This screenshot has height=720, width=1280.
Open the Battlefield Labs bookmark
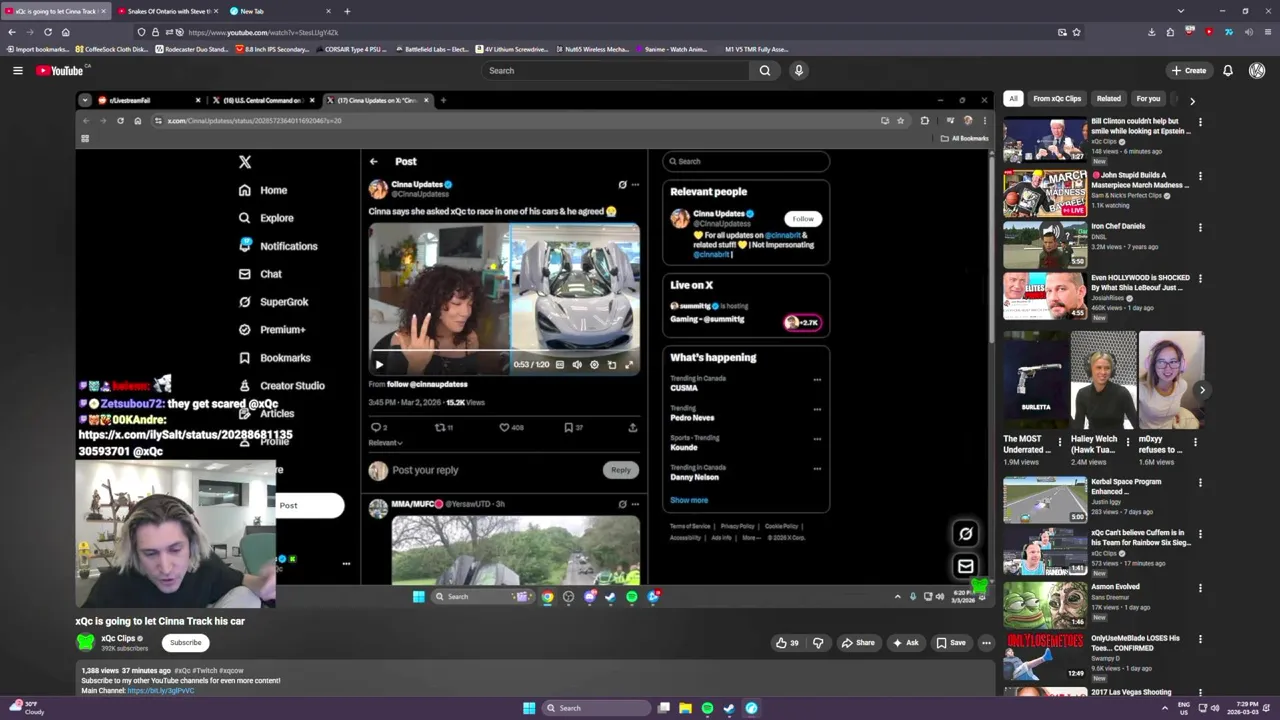(x=430, y=49)
